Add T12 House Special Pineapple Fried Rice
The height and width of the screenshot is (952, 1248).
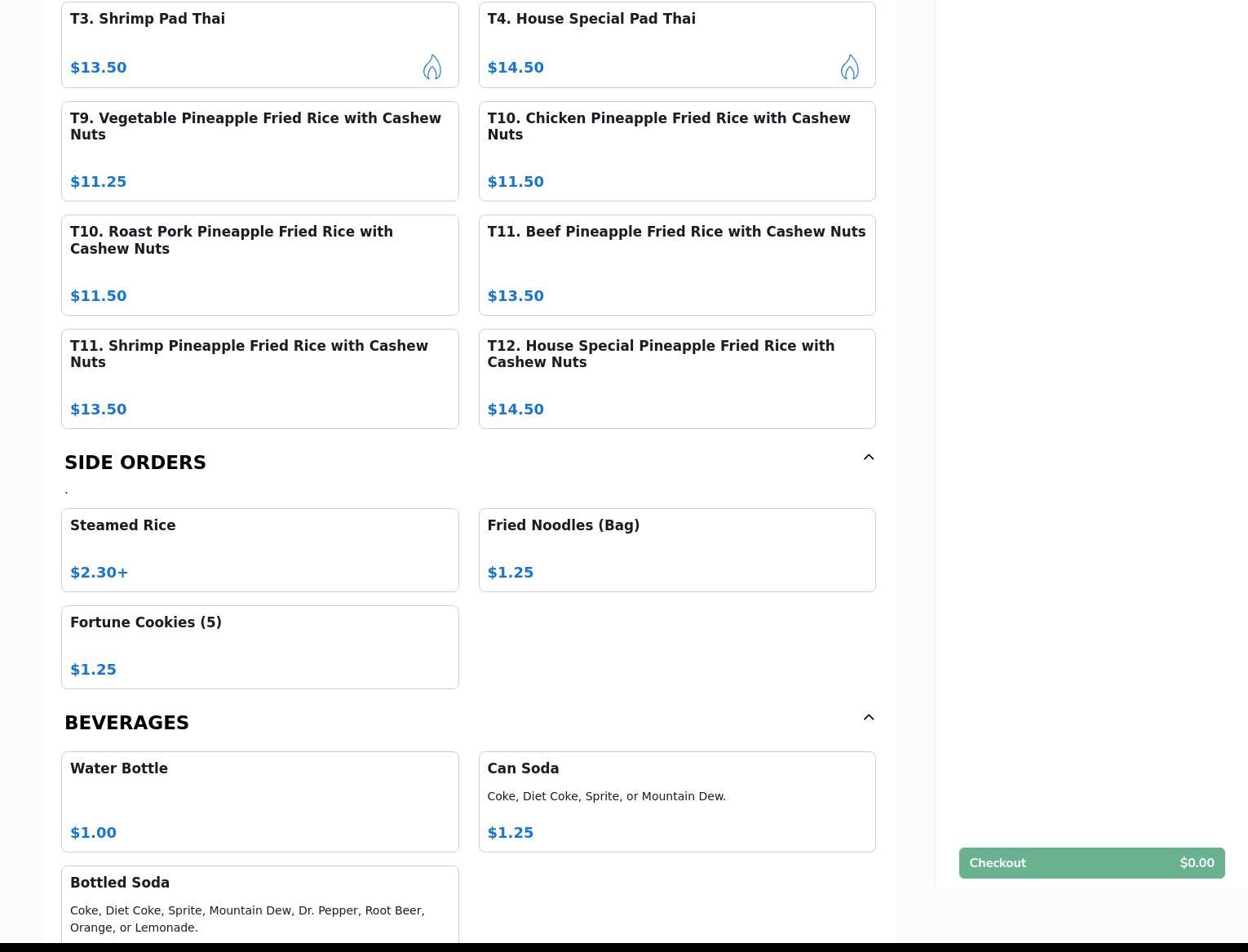(x=676, y=379)
